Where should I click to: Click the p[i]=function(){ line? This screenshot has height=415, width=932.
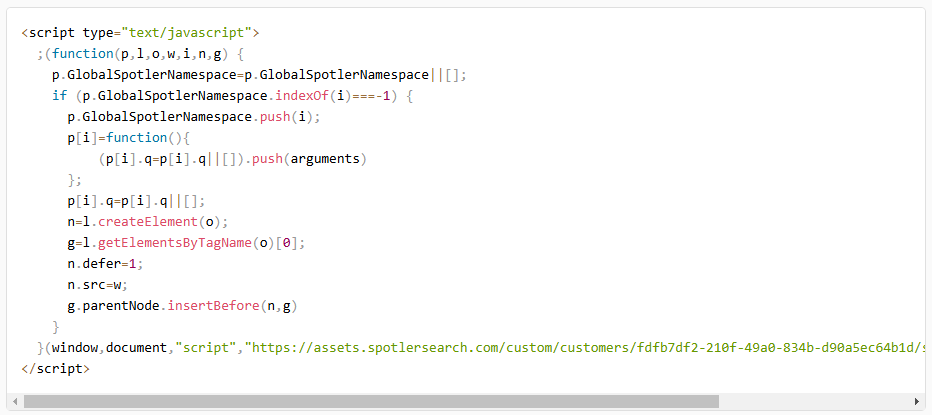tap(128, 138)
